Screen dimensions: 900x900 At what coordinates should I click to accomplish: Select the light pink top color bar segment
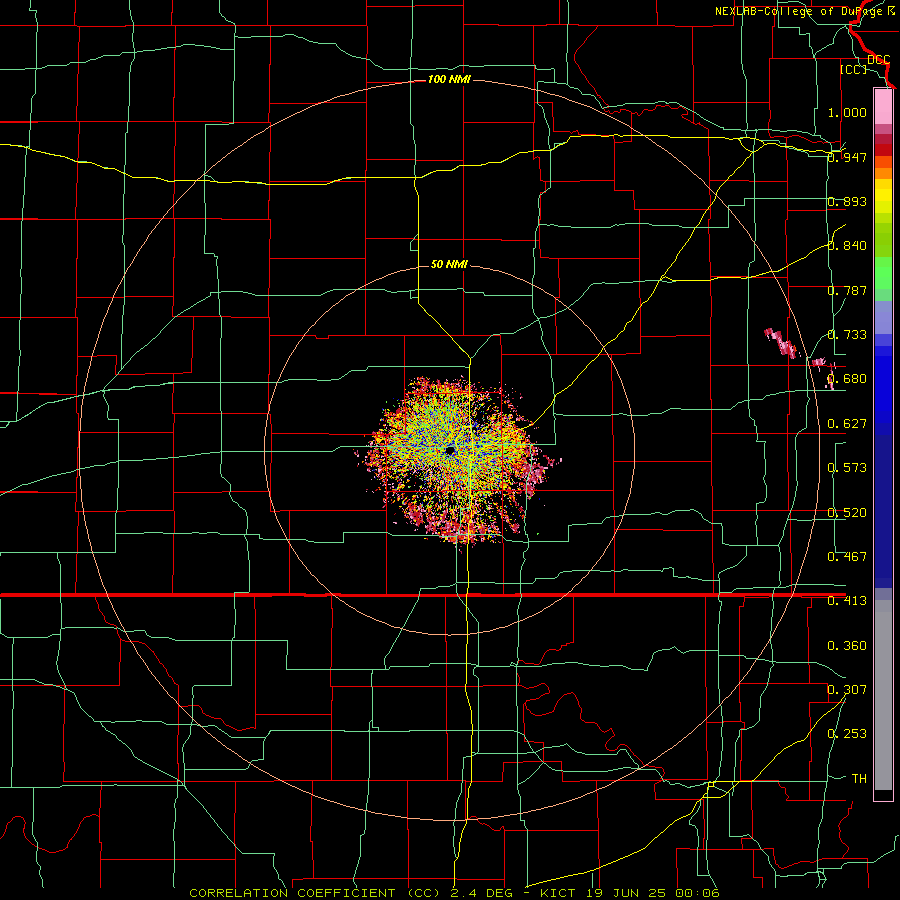[x=883, y=107]
